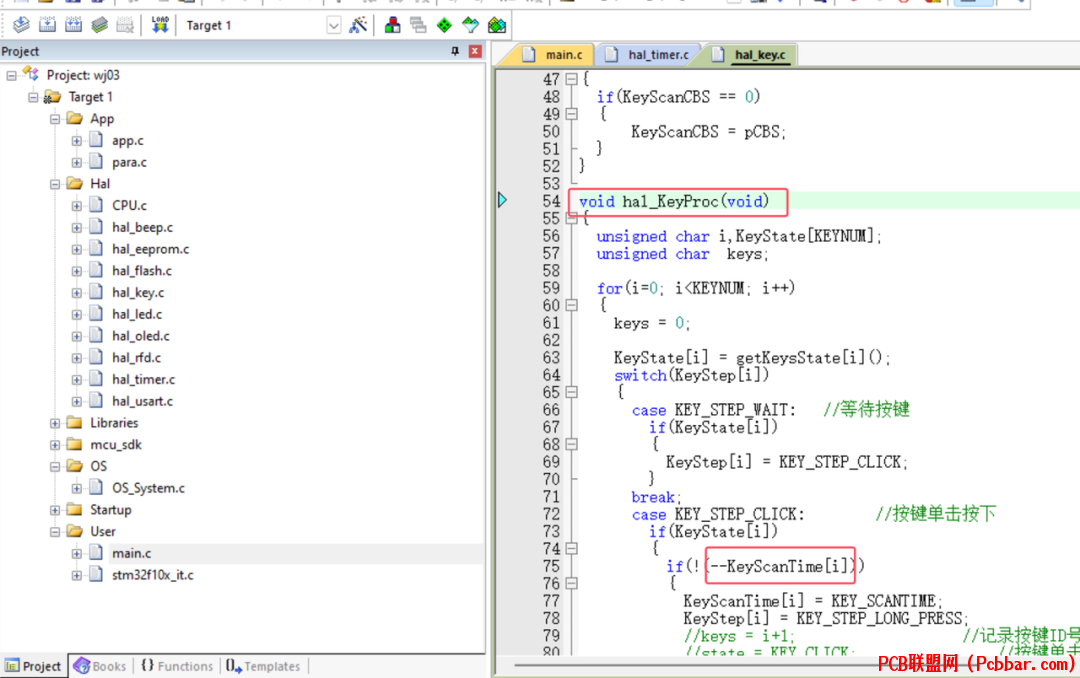Select CPU.c in the Hal group
Image resolution: width=1080 pixels, height=678 pixels.
click(x=129, y=206)
